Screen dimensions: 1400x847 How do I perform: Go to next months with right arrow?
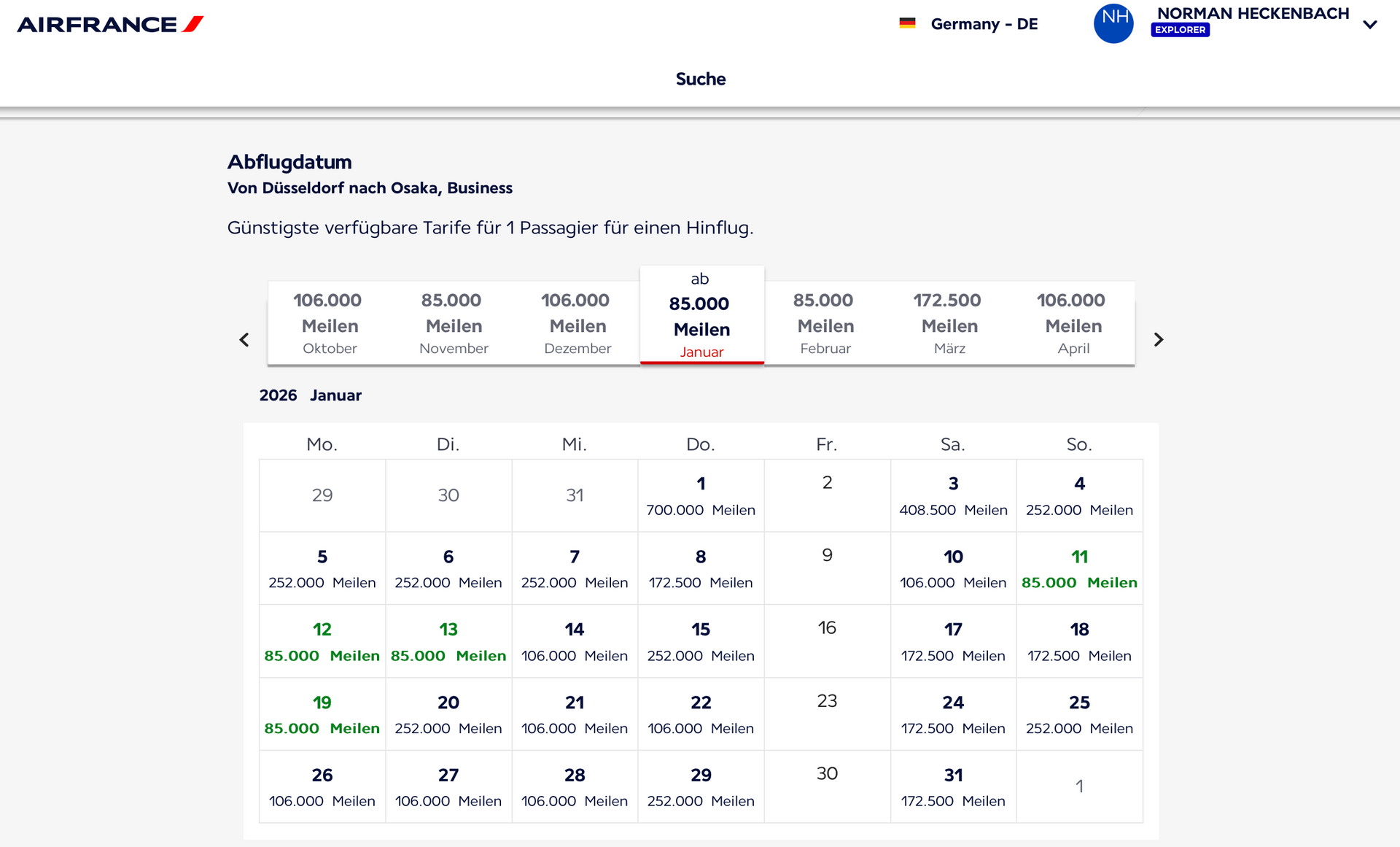(x=1158, y=340)
